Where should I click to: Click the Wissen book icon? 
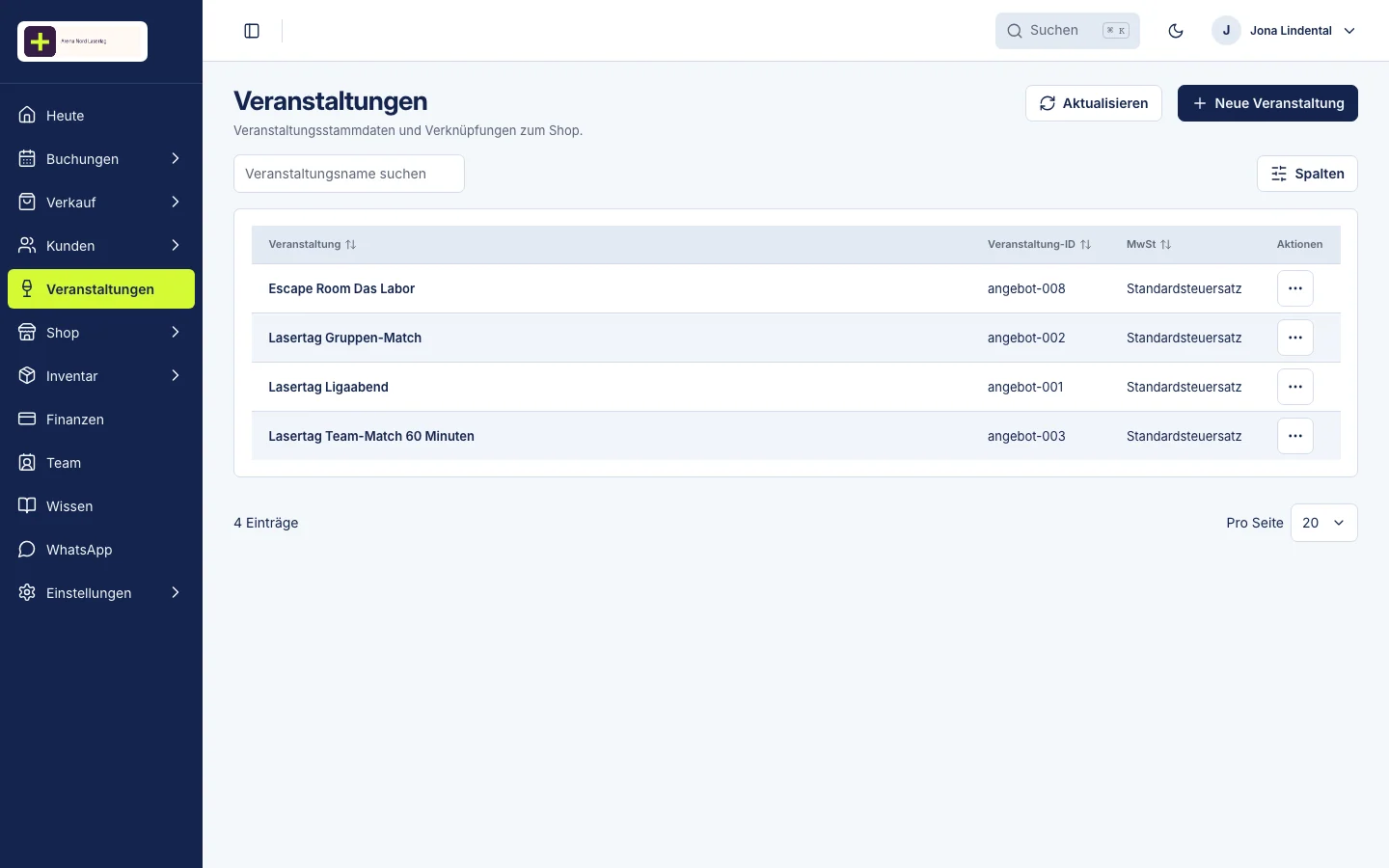[x=27, y=506]
